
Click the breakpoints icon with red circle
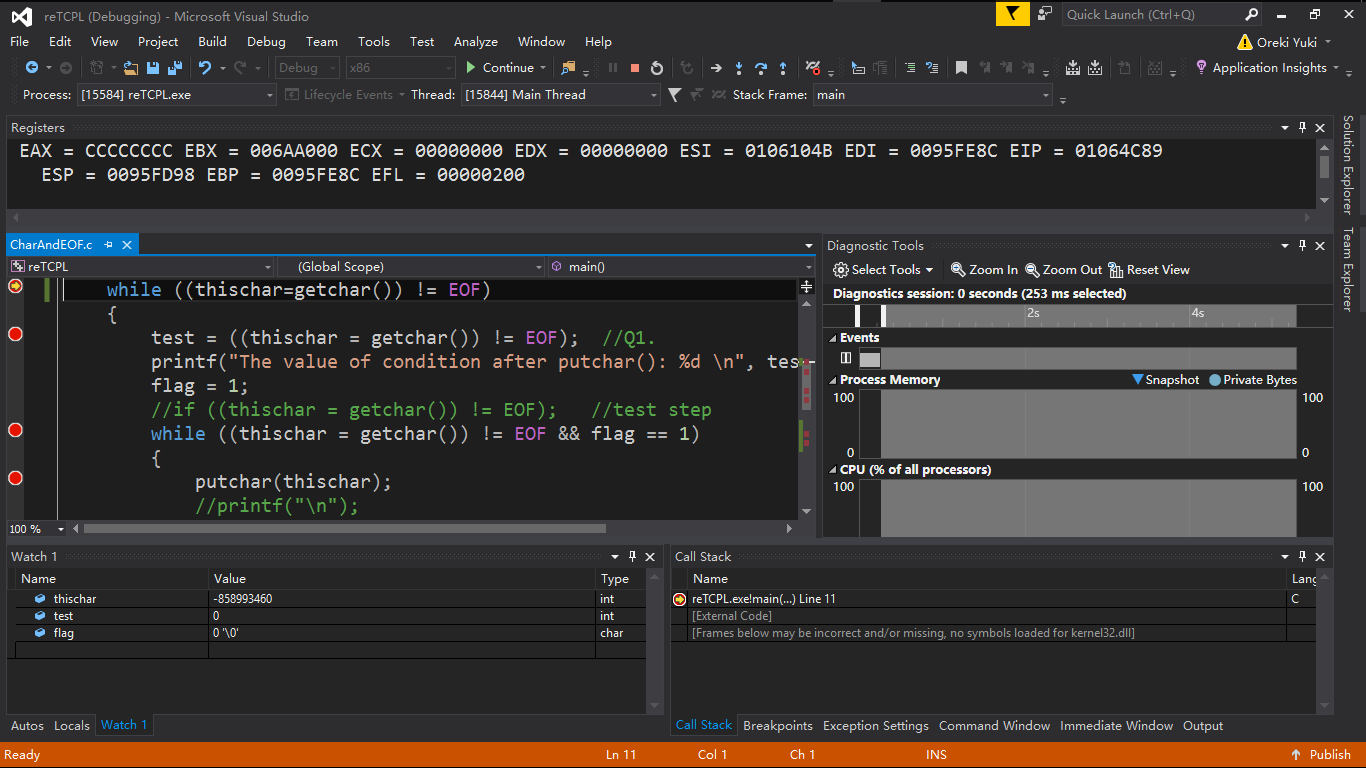813,68
